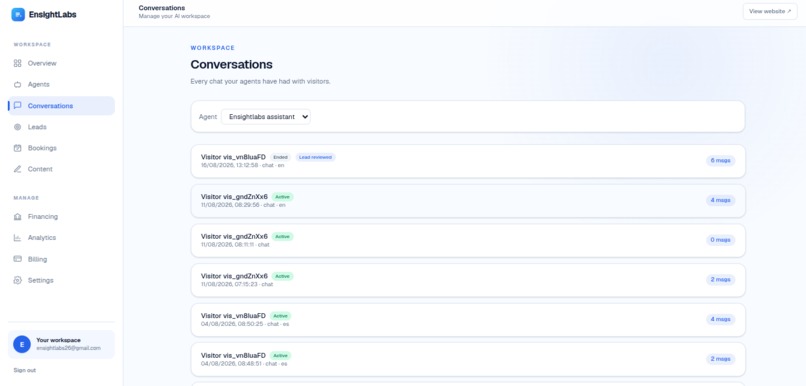The image size is (806, 386).
Task: Click the Leads target icon
Action: click(17, 127)
